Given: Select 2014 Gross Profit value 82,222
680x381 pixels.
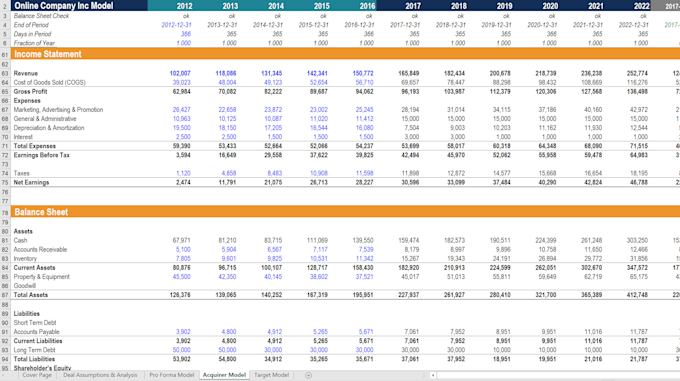Looking at the screenshot, I should pos(273,92).
